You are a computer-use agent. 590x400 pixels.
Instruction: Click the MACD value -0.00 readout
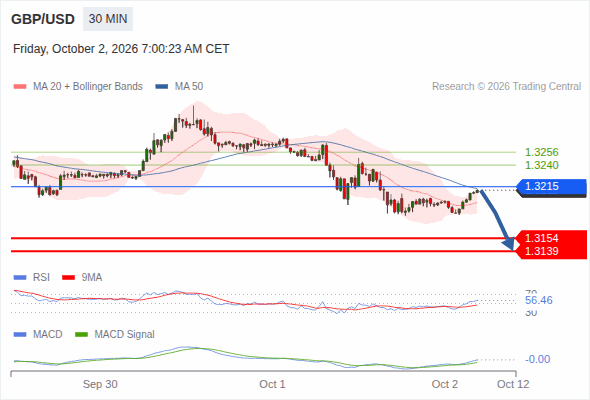coord(537,359)
